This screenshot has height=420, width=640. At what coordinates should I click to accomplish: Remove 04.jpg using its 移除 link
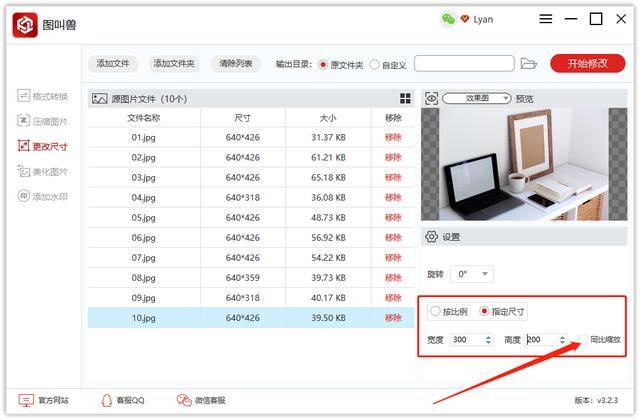tap(393, 198)
